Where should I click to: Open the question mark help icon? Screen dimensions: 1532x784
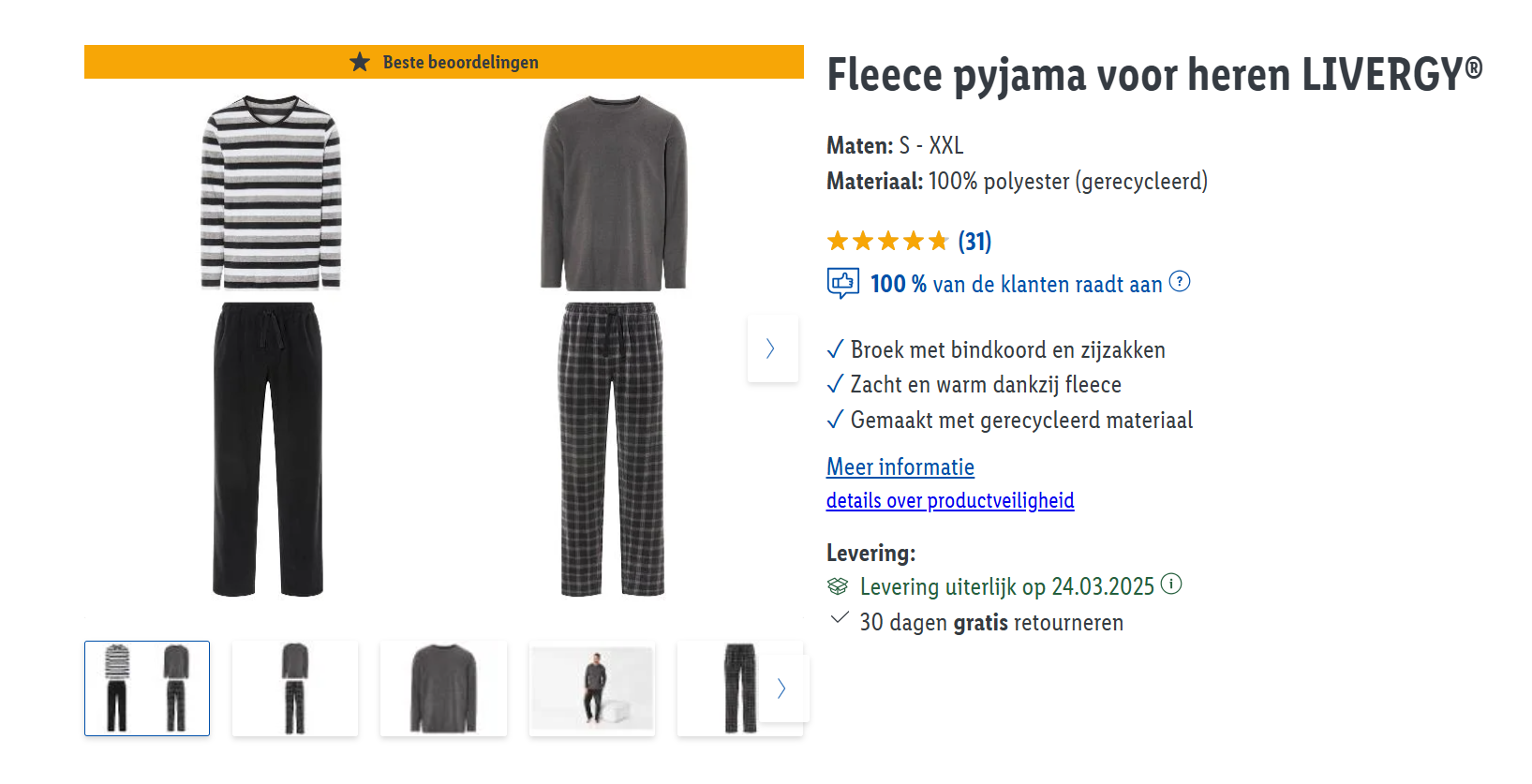[x=1180, y=282]
